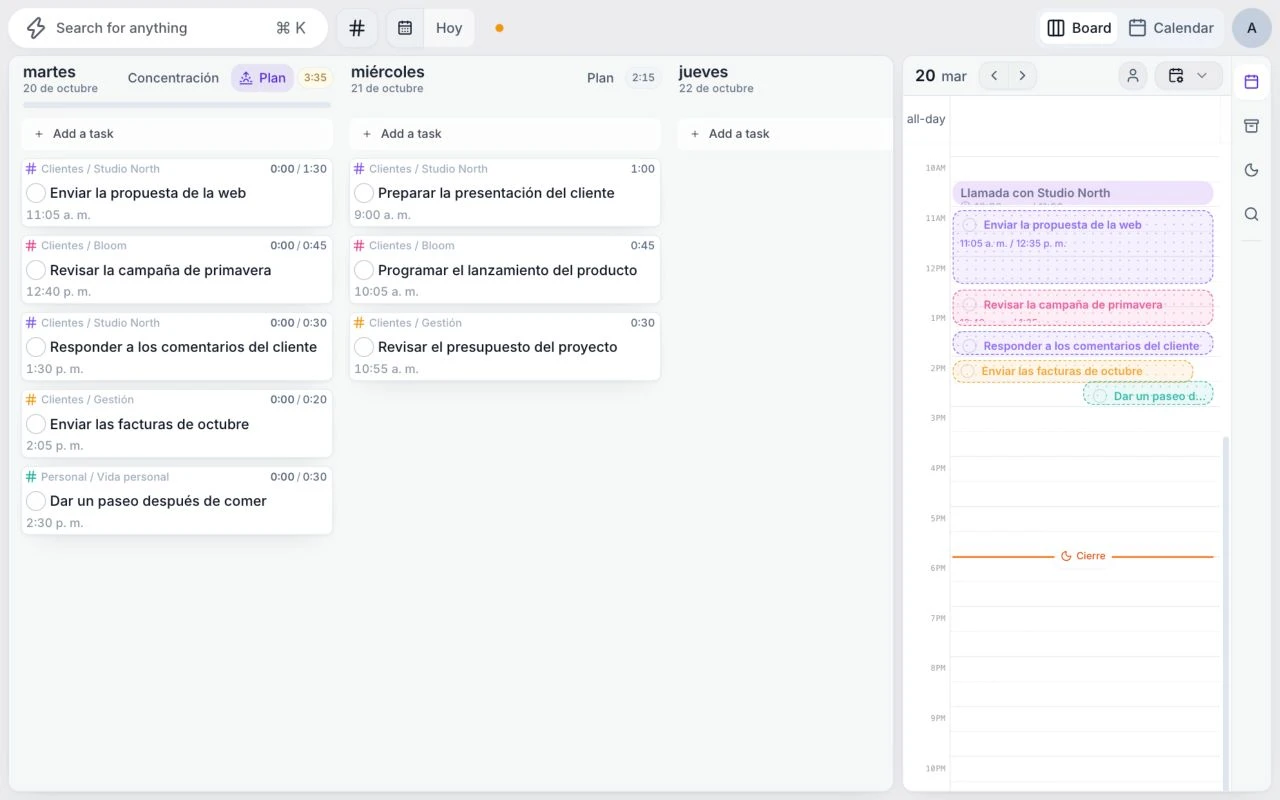Add a task under martes
The image size is (1280, 800).
[177, 134]
